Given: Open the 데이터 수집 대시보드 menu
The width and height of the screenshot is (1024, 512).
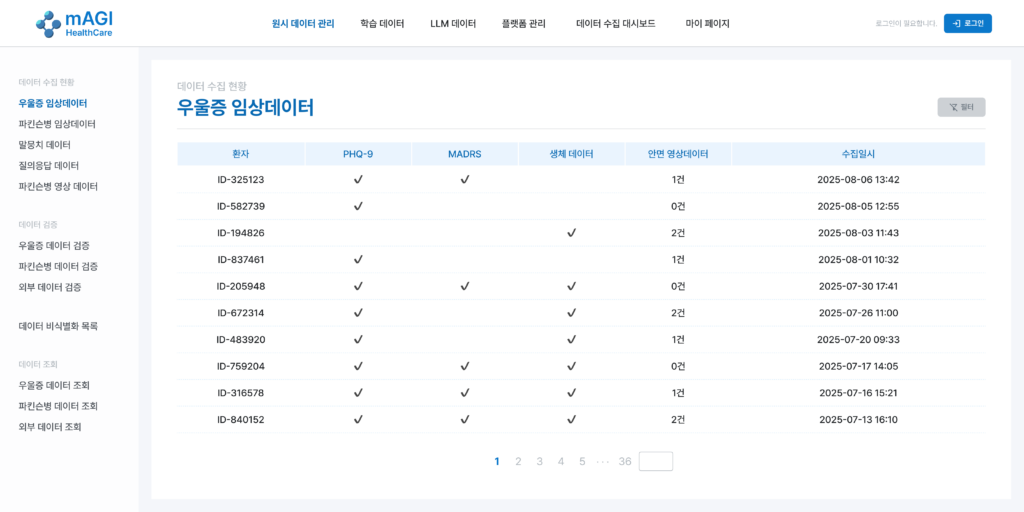Looking at the screenshot, I should [615, 24].
